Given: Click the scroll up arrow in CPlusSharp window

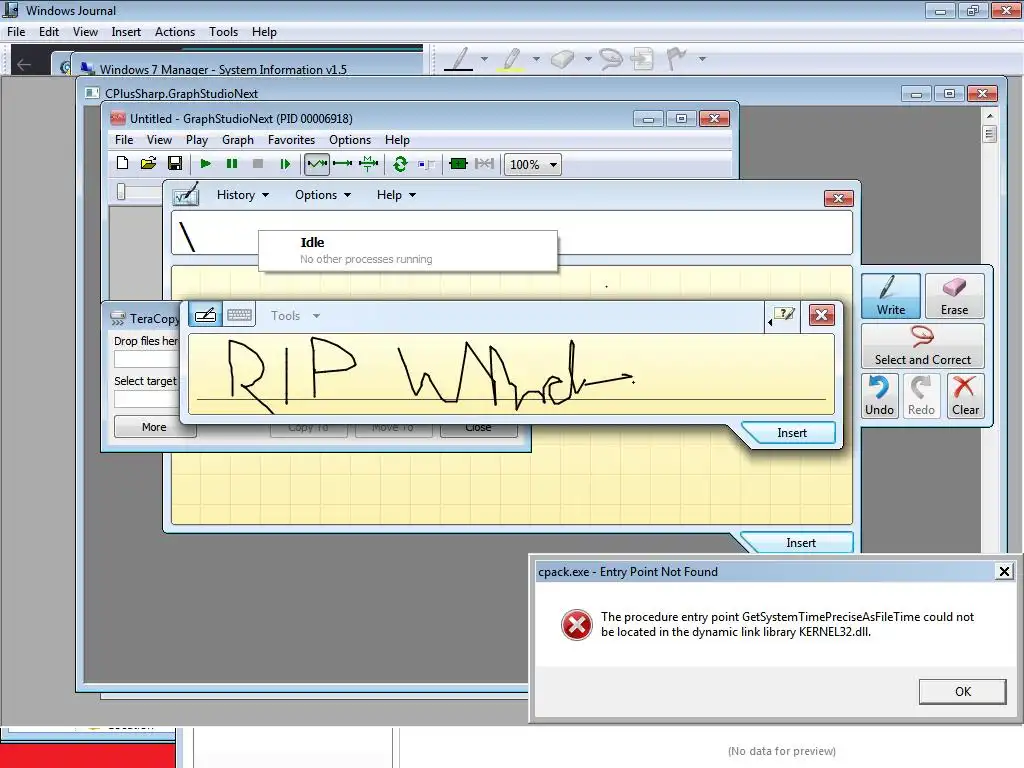Looking at the screenshot, I should (x=989, y=116).
